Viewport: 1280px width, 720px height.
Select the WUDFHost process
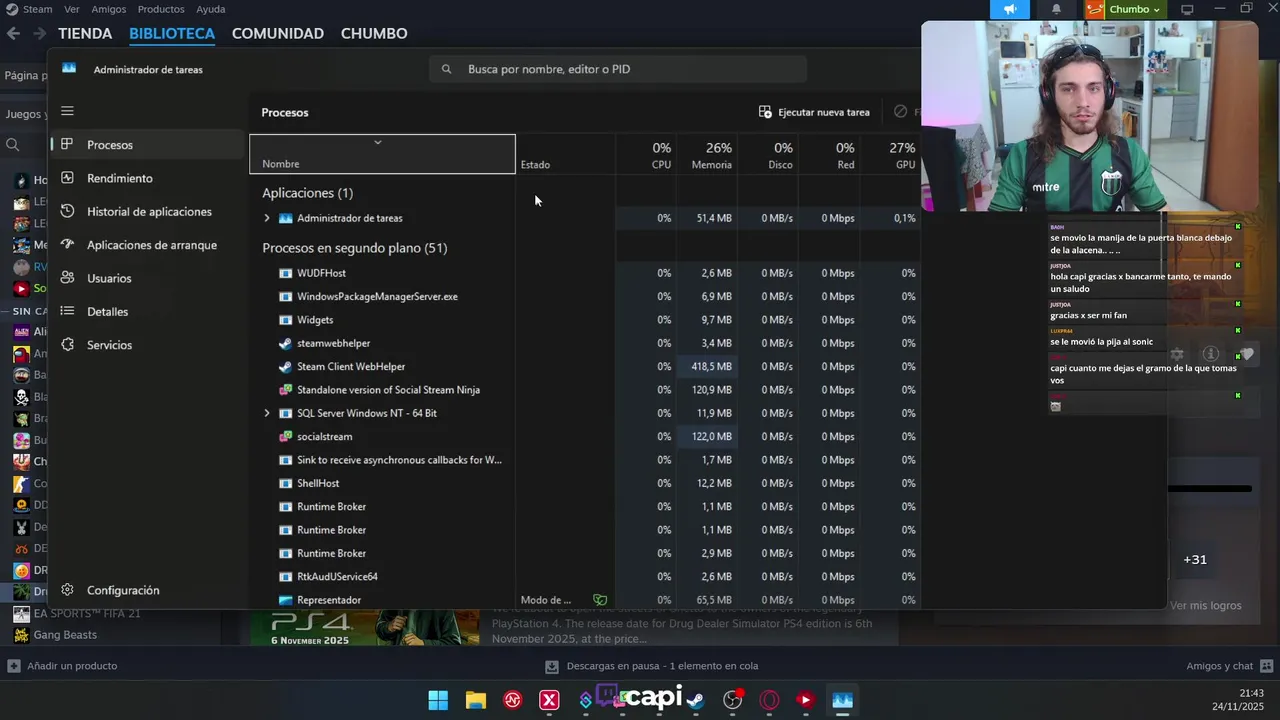tap(585, 273)
